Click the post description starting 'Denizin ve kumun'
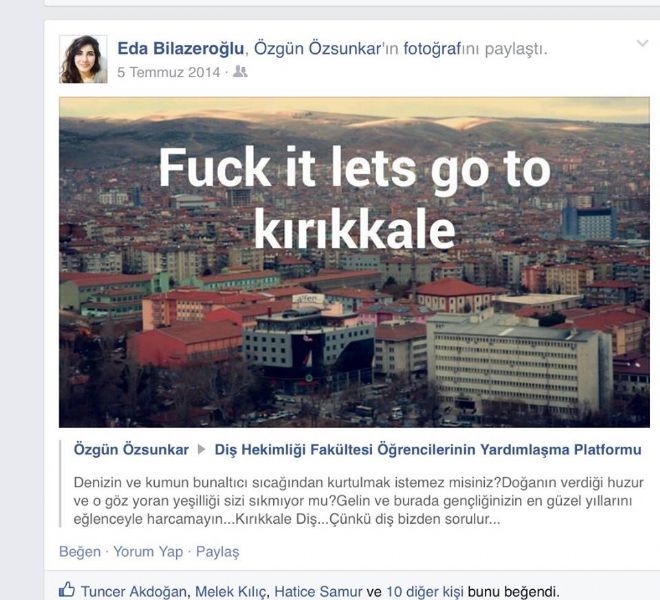This screenshot has width=660, height=600. (x=358, y=501)
